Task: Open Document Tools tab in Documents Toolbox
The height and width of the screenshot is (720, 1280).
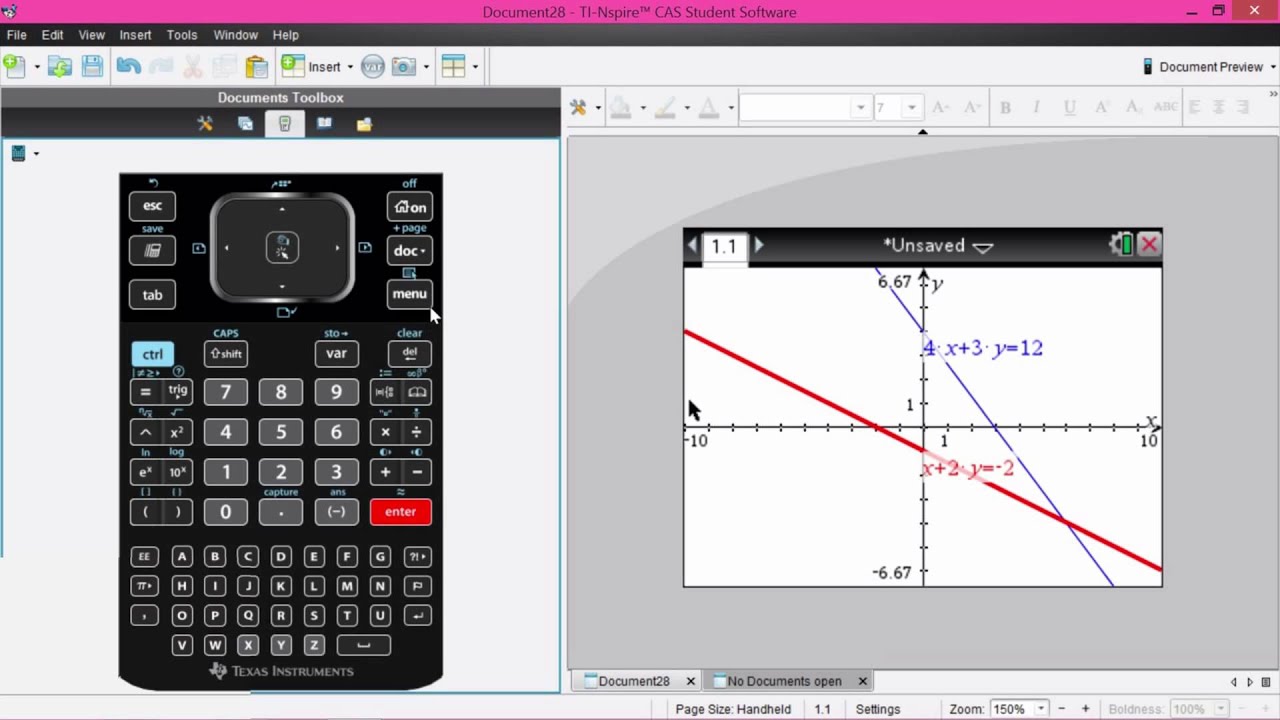Action: (205, 124)
